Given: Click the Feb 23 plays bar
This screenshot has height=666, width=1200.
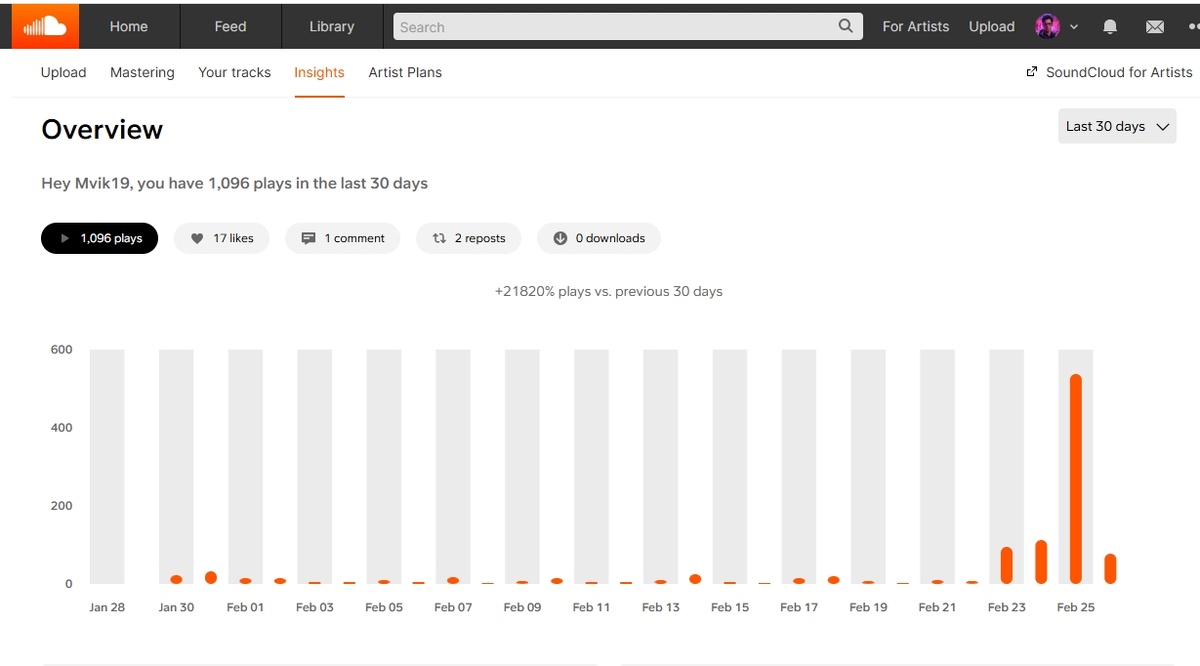Looking at the screenshot, I should tap(1007, 565).
